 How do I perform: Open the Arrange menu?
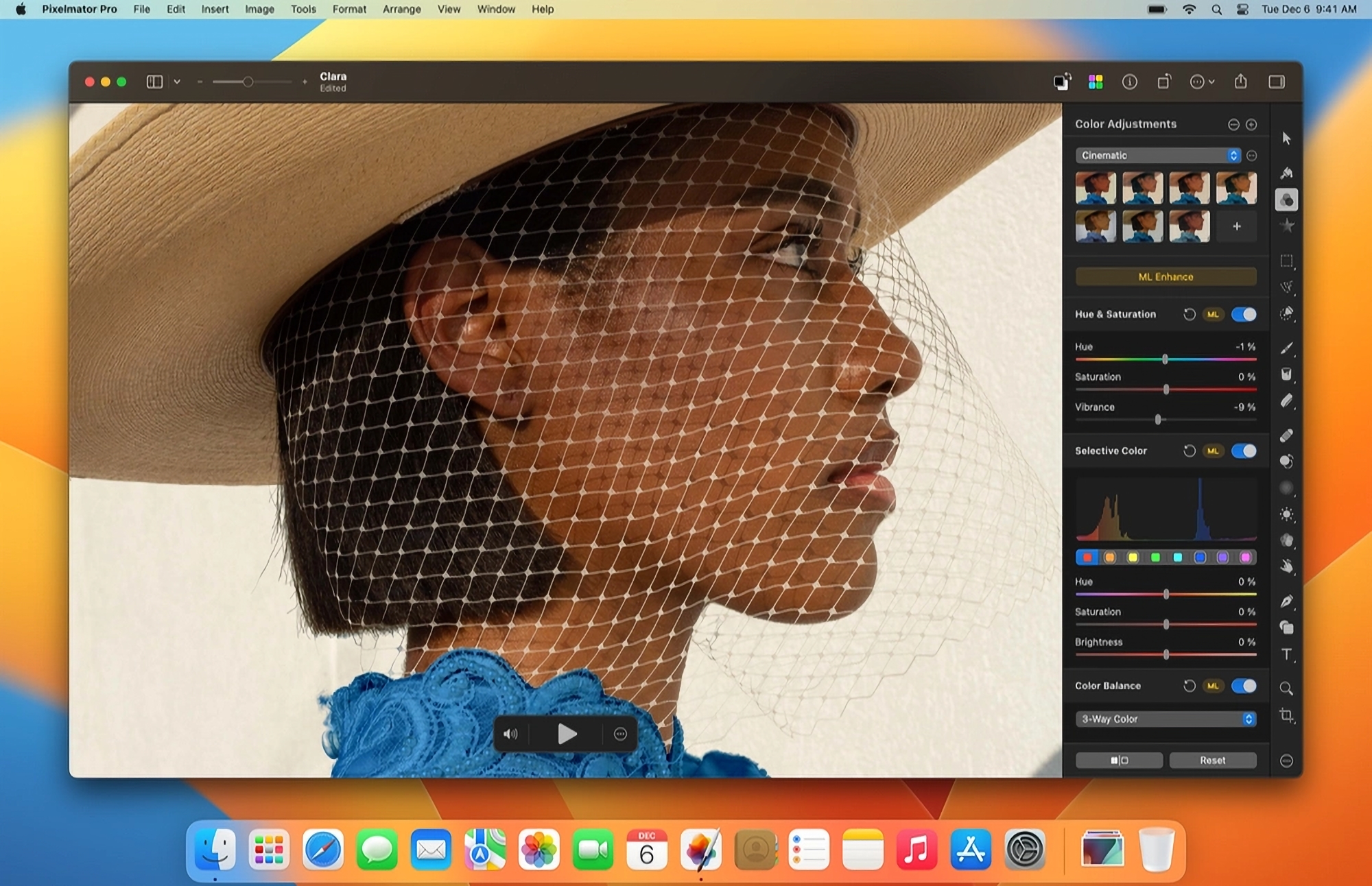[401, 9]
